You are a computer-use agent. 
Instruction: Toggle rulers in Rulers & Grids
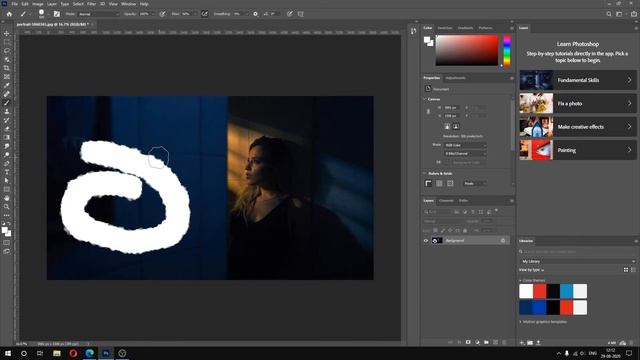click(x=428, y=184)
